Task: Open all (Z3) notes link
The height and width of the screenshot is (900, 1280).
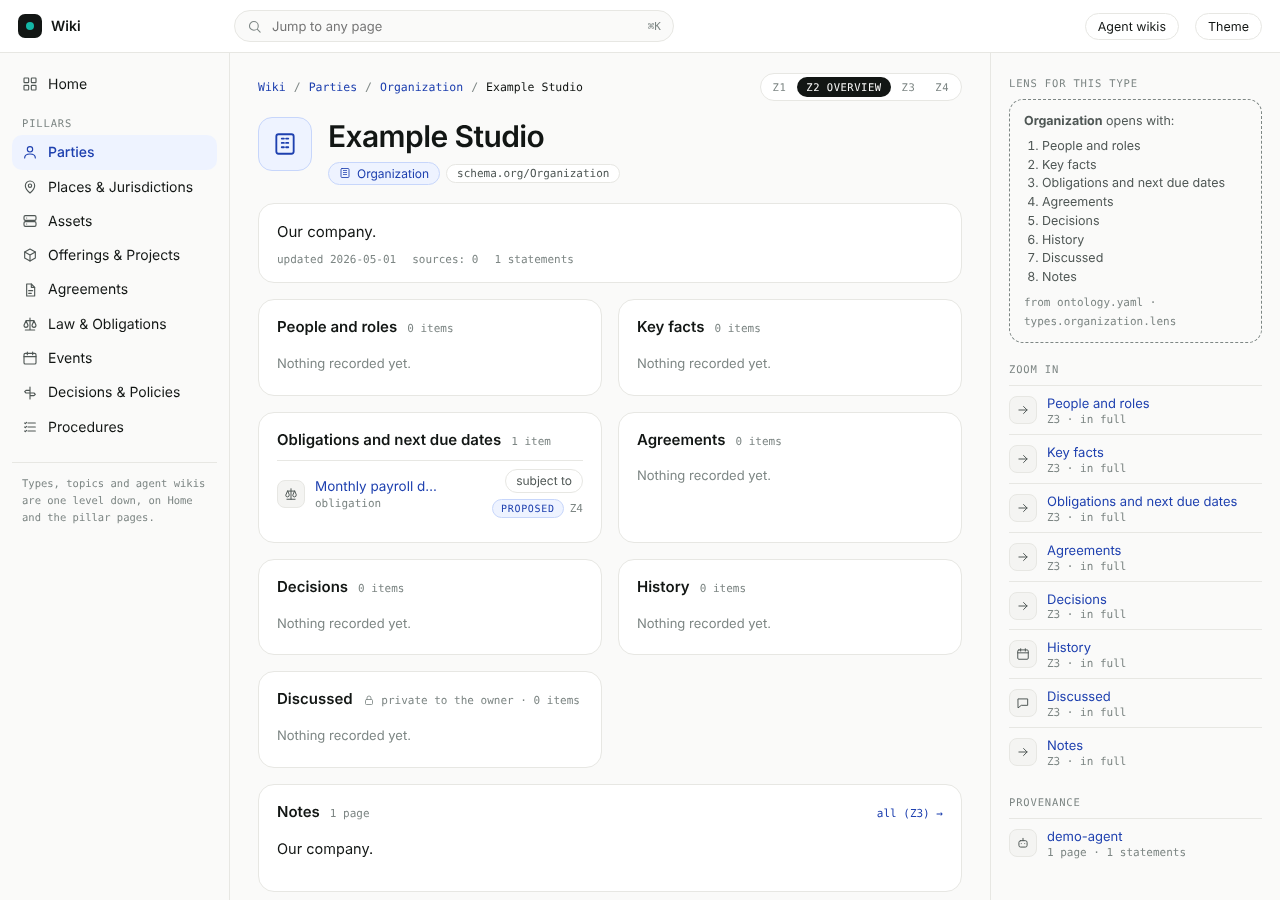Action: click(x=910, y=813)
